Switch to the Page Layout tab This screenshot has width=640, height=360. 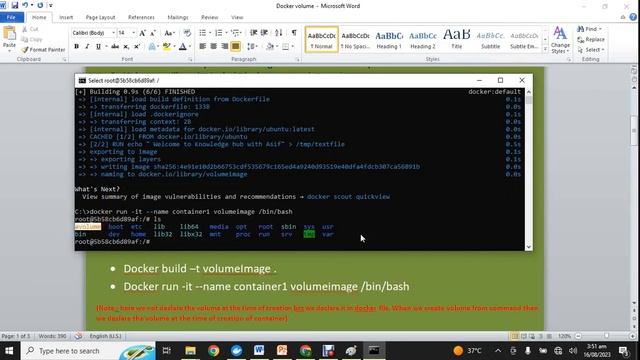(x=100, y=17)
